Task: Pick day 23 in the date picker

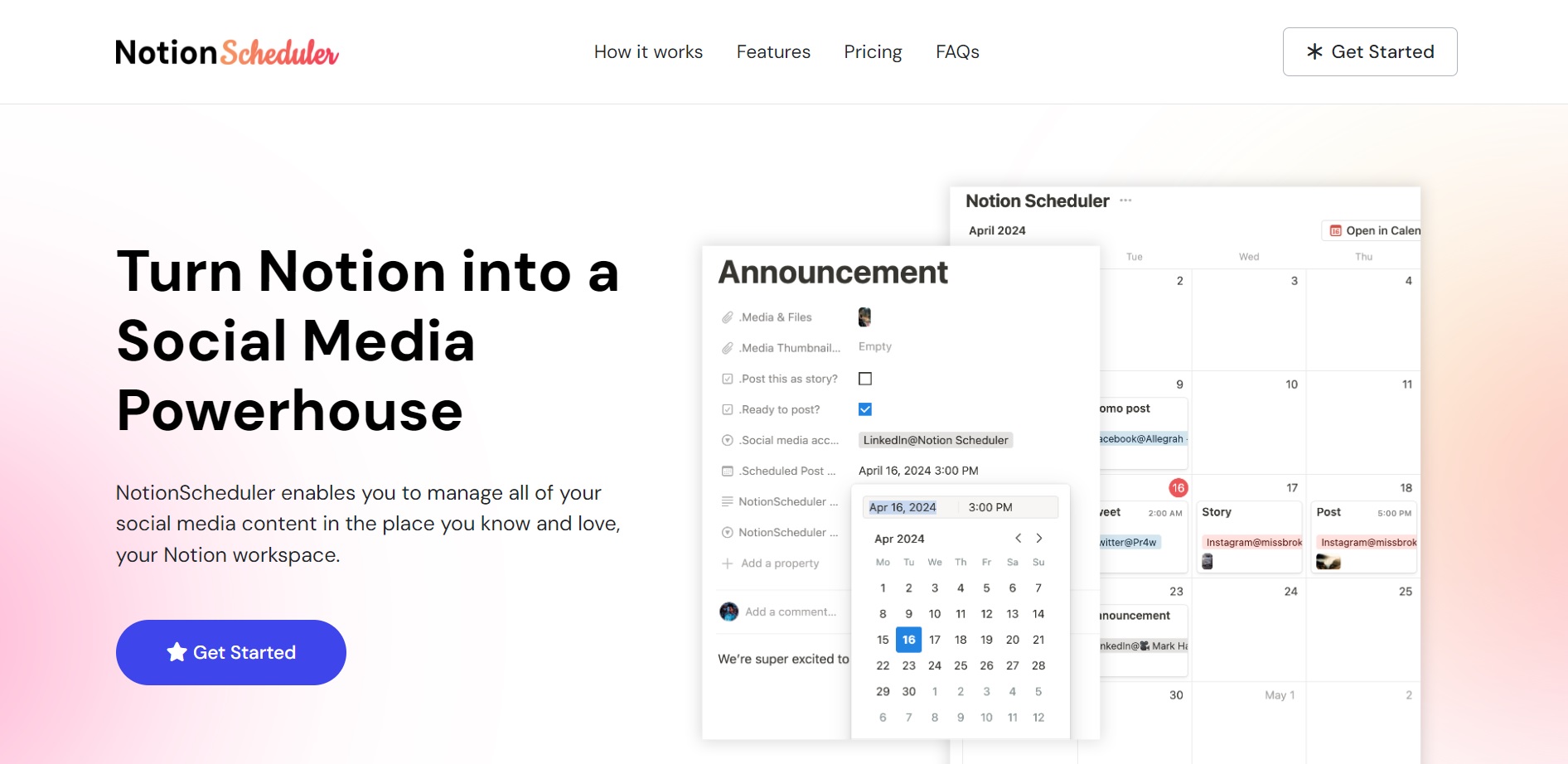Action: [909, 665]
